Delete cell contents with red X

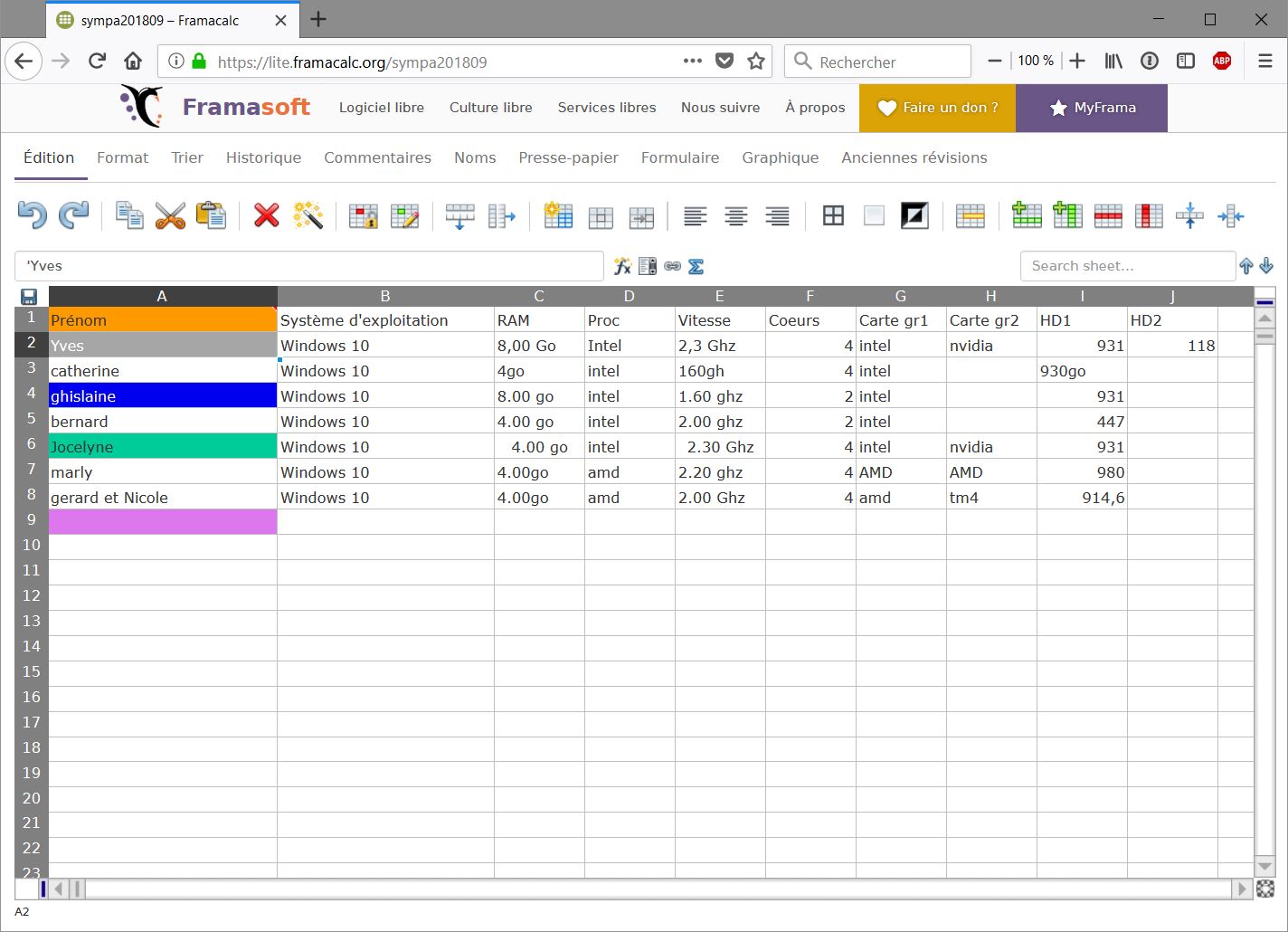[x=267, y=215]
